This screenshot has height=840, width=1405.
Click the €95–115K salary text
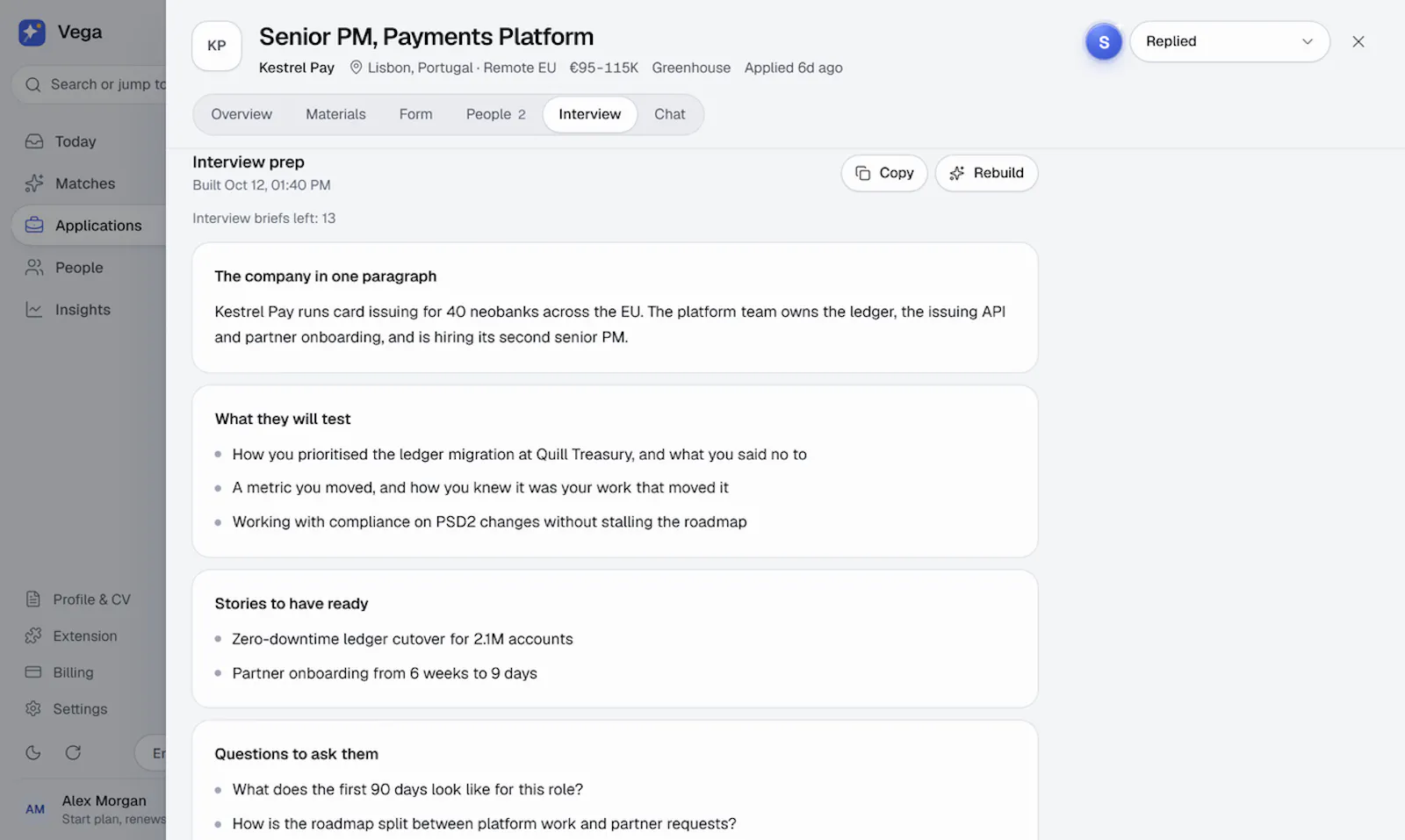pyautogui.click(x=604, y=68)
